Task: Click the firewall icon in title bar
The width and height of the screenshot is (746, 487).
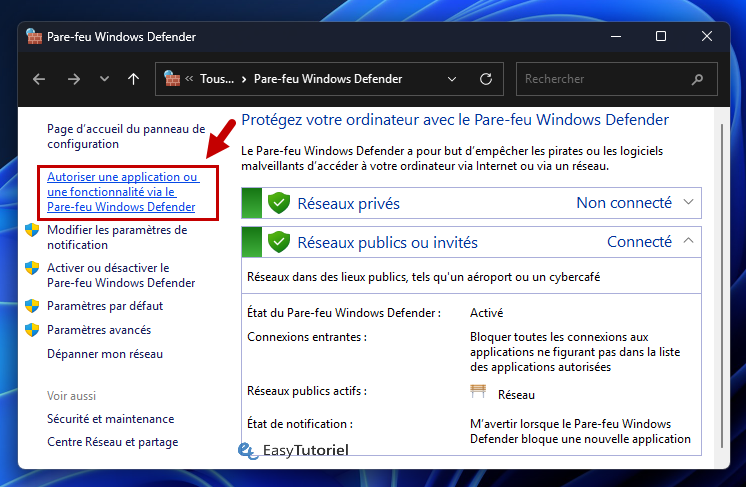Action: point(34,37)
